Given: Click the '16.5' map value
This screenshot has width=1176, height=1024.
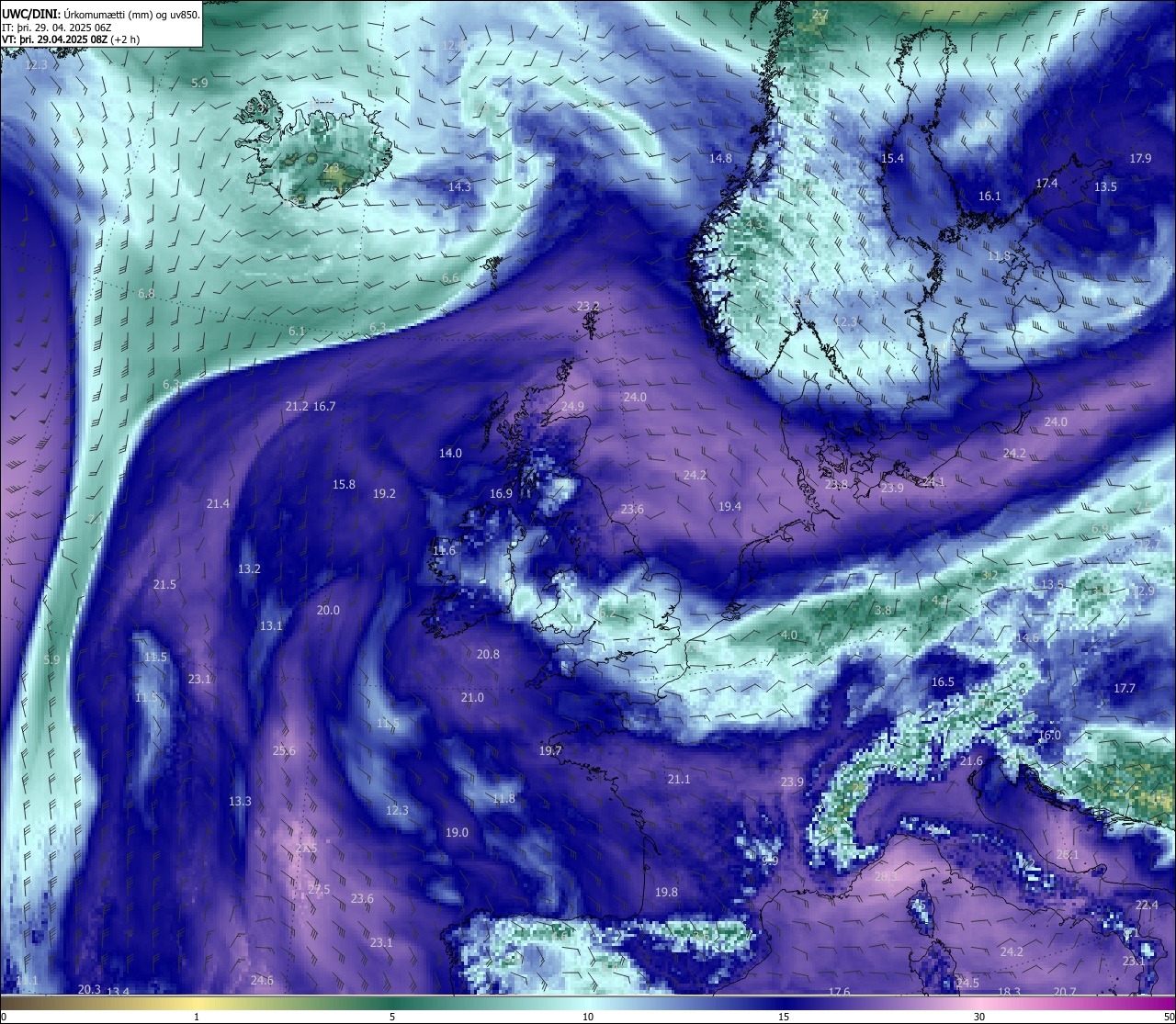Looking at the screenshot, I should coord(943,681).
